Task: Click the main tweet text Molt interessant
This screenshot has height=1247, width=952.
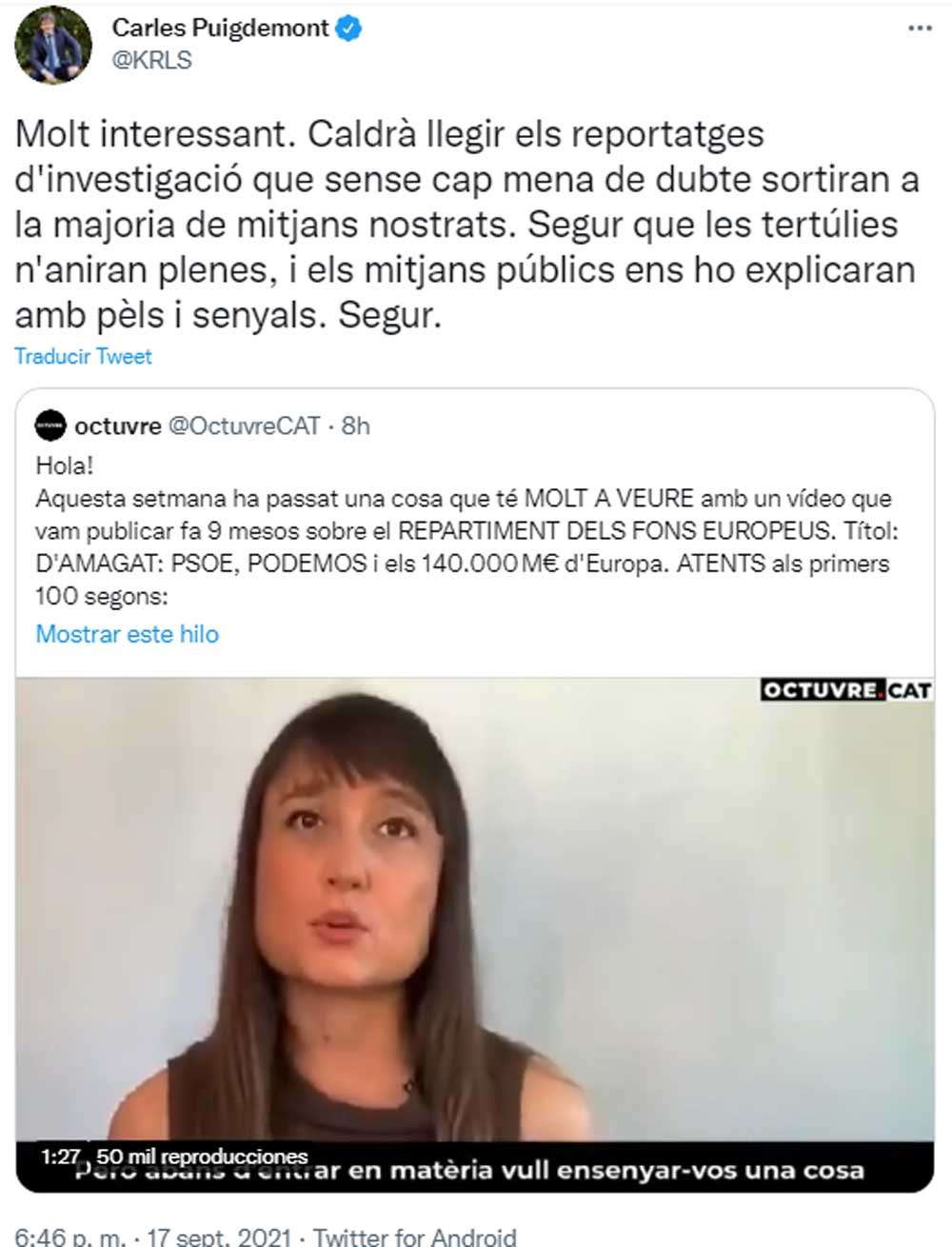Action: pyautogui.click(x=466, y=225)
